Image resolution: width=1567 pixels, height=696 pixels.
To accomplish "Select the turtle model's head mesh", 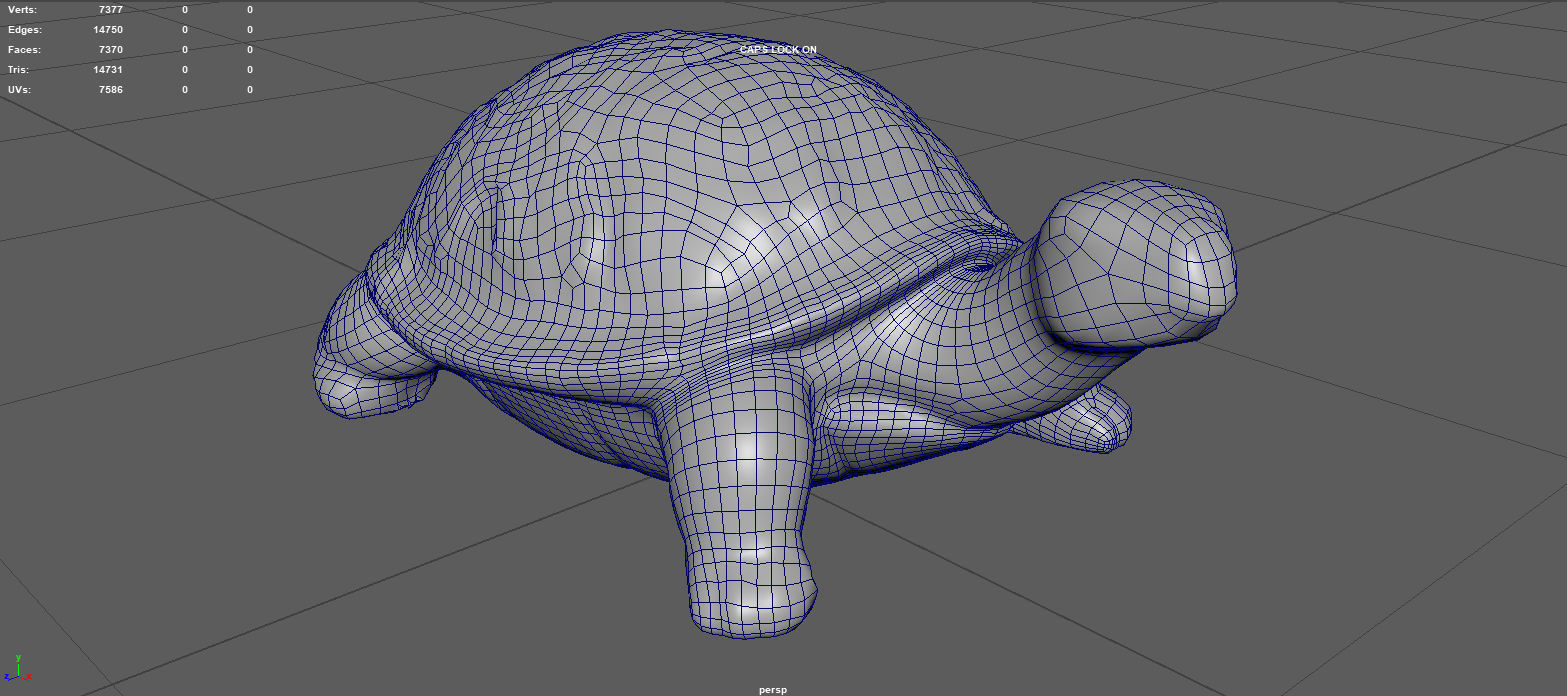I will pos(1135,265).
